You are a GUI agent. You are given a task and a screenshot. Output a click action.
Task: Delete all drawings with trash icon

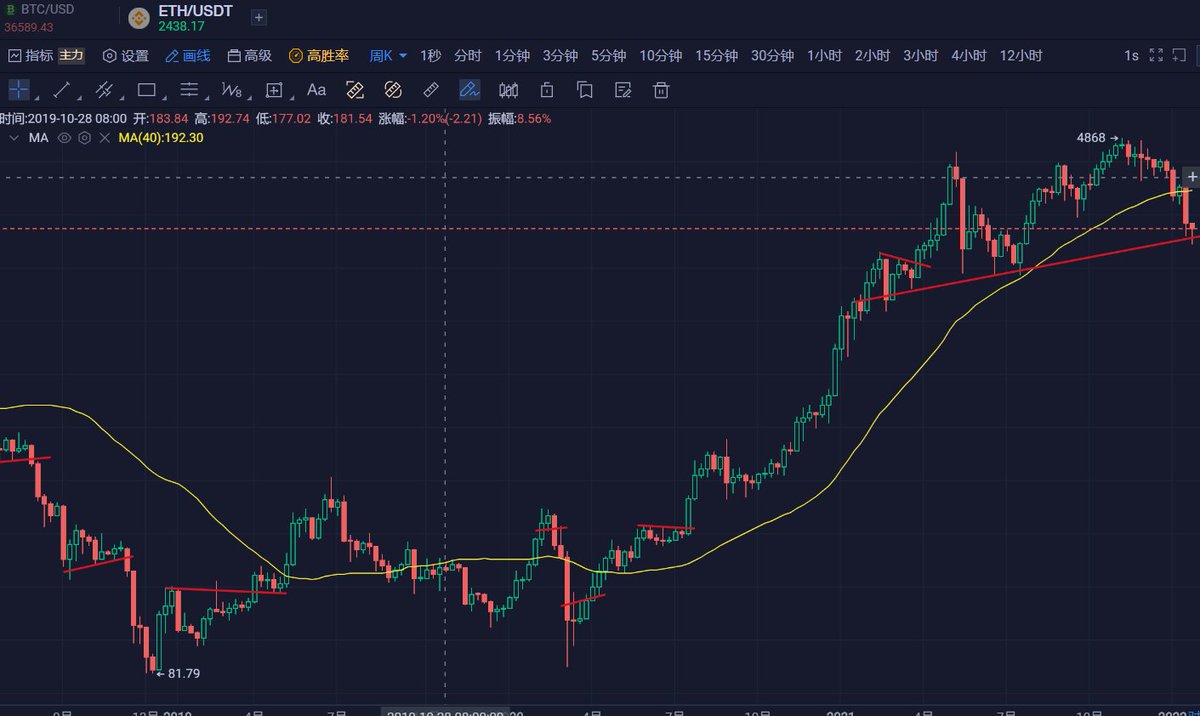coord(660,90)
